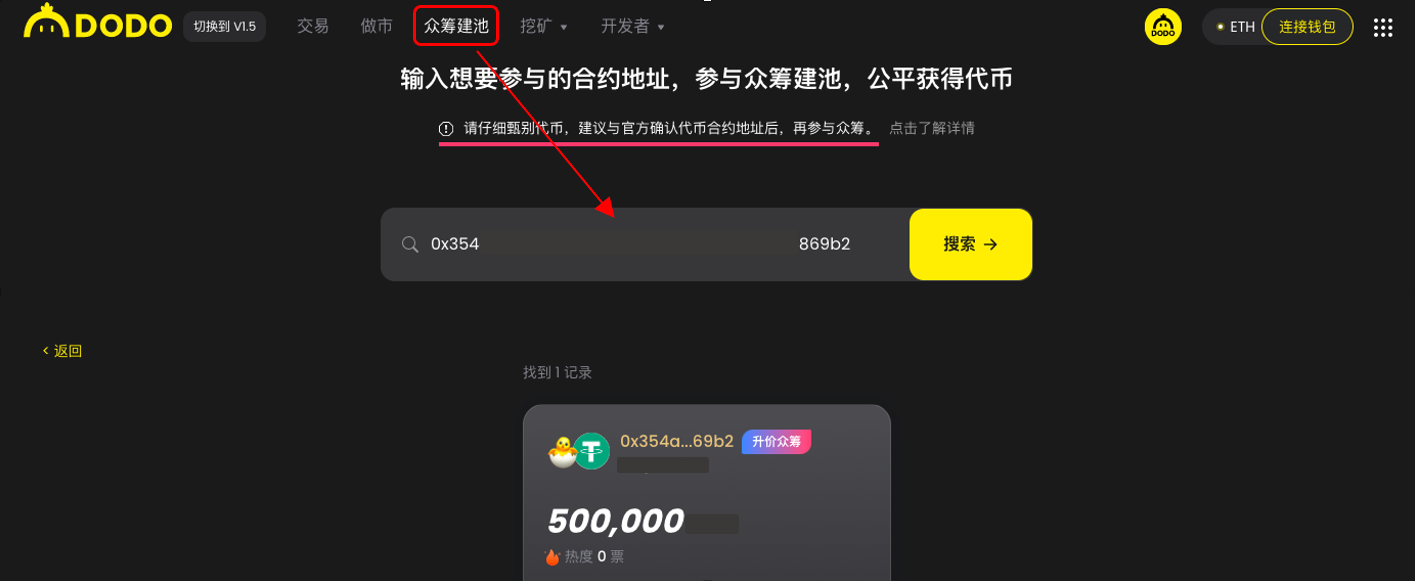This screenshot has height=581, width=1415.
Task: Click the Tether token icon on the card
Action: click(591, 451)
